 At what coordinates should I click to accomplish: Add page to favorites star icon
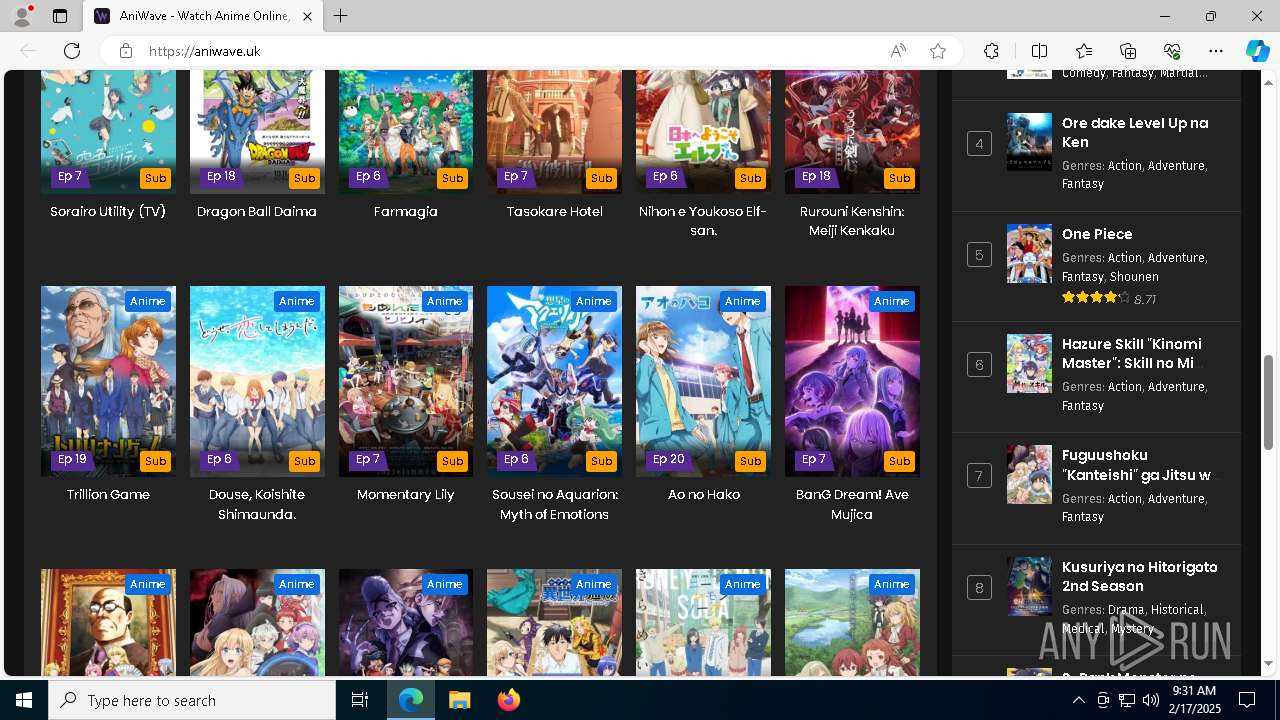pyautogui.click(x=938, y=51)
